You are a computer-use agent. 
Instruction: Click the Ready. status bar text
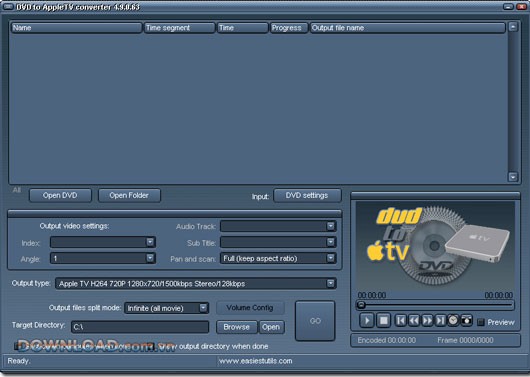(x=19, y=361)
